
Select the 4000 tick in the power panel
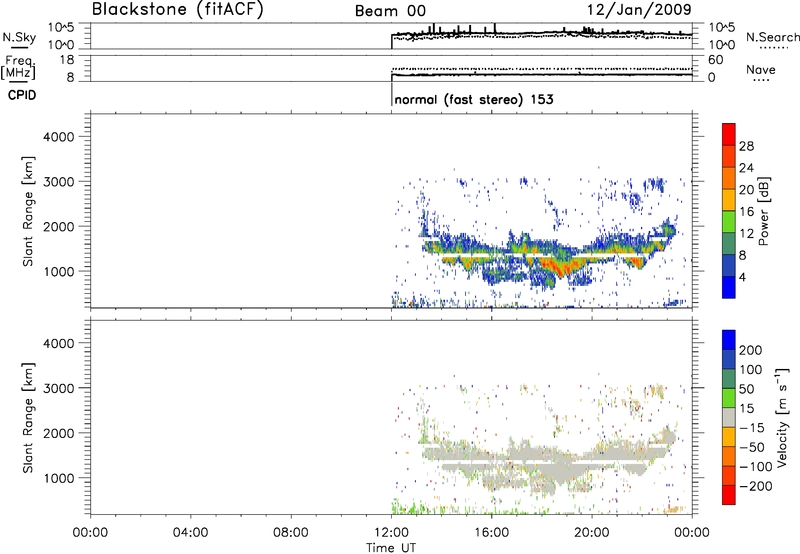[58, 137]
